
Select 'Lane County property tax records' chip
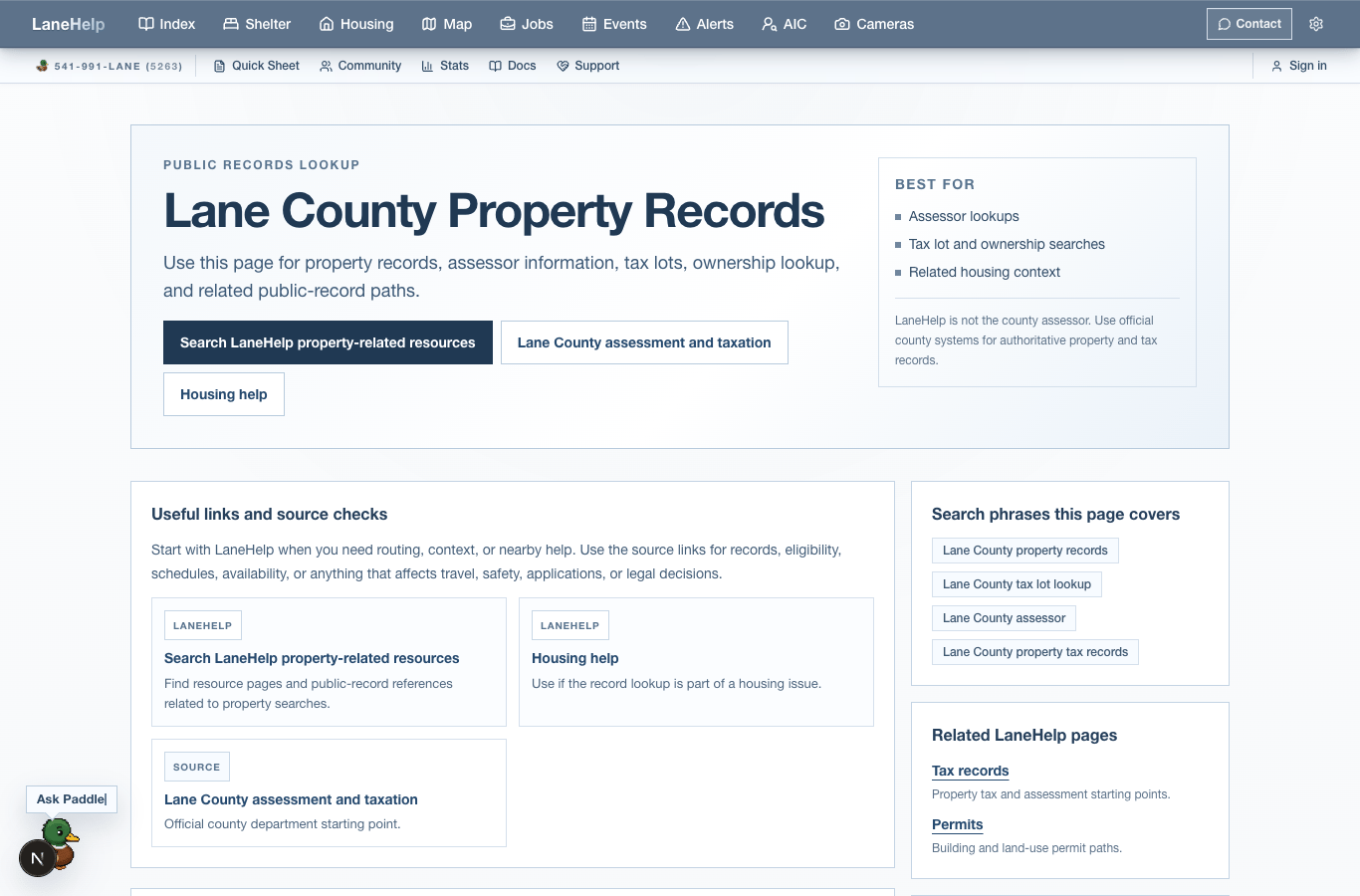tap(1034, 652)
